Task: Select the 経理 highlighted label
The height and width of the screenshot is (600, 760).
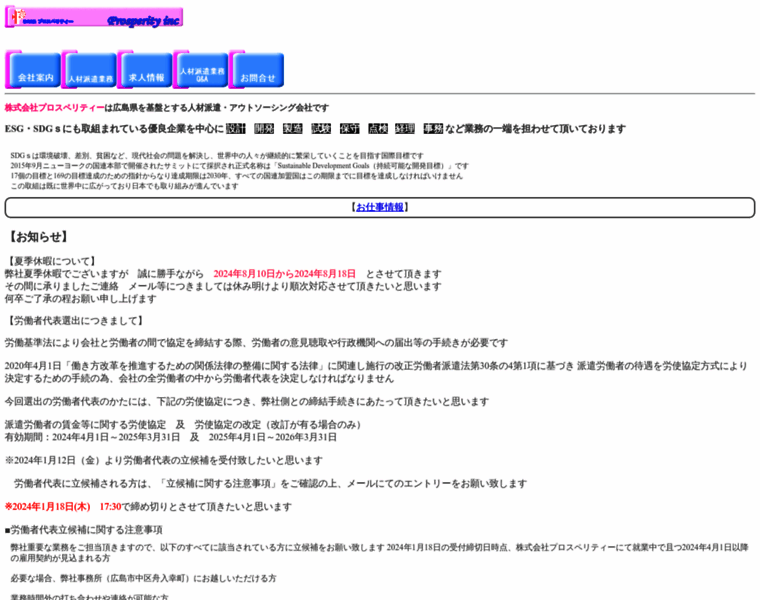Action: 405,128
